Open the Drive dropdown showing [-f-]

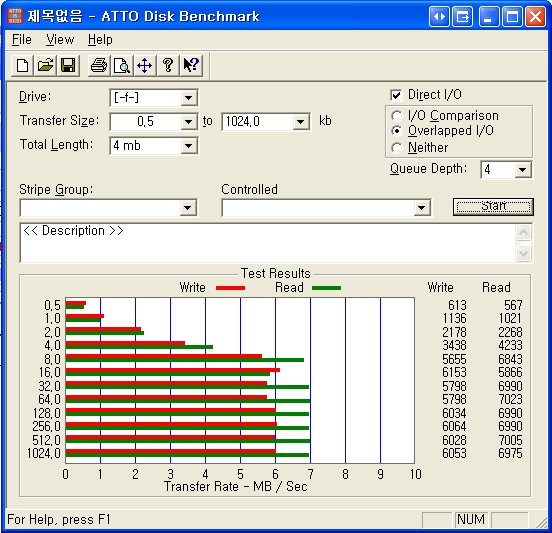tap(188, 98)
